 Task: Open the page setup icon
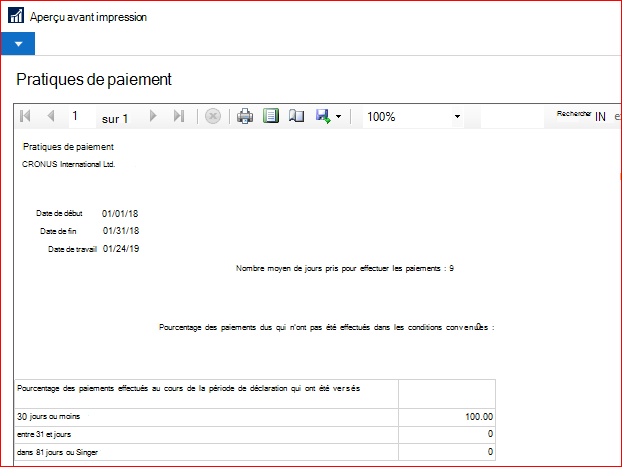point(296,116)
